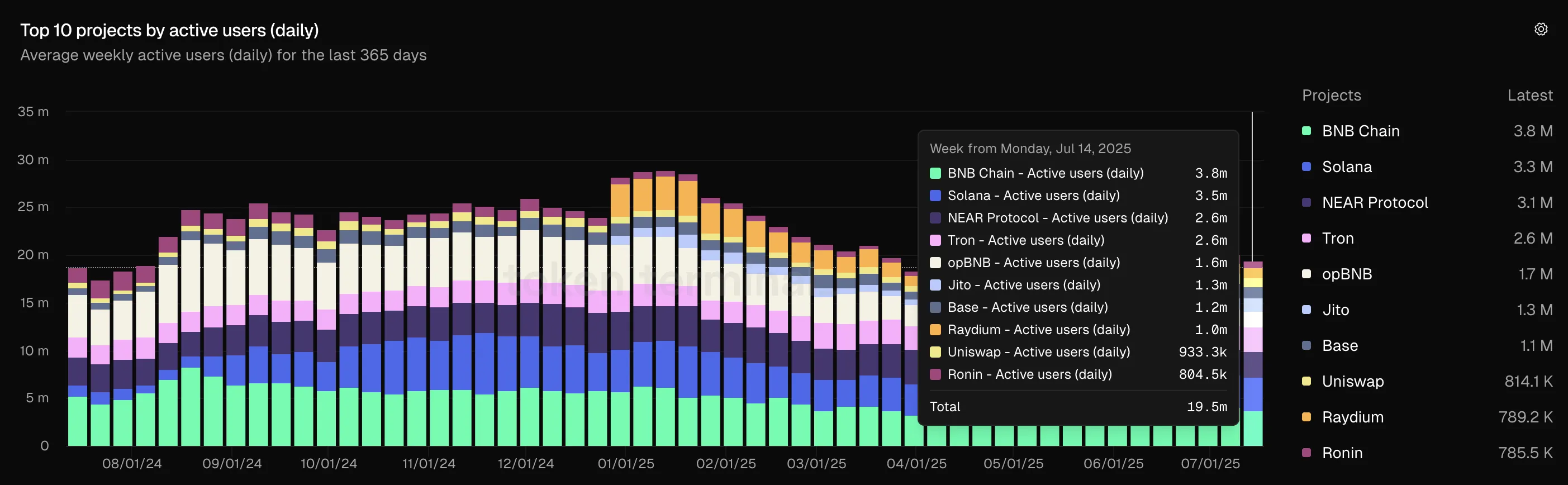Viewport: 1568px width, 485px height.
Task: Select opBNB in the Projects list
Action: tap(1347, 274)
